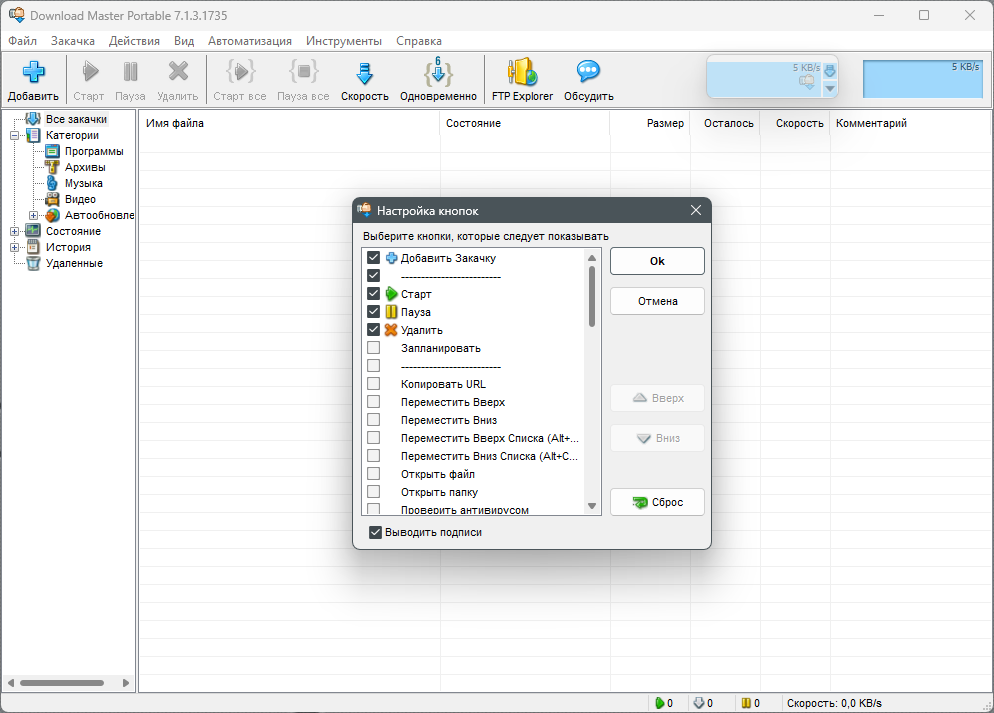This screenshot has width=994, height=713.
Task: Click the orange Удалить icon in button list
Action: click(x=391, y=330)
